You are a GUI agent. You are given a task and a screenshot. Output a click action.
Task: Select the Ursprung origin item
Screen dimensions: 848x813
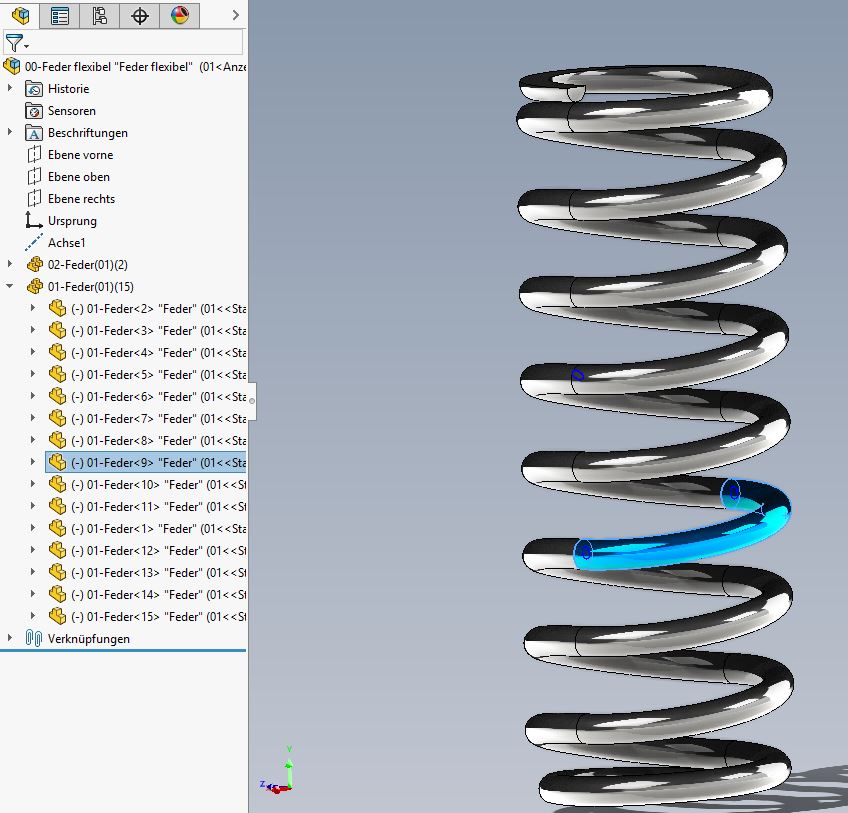(x=72, y=221)
